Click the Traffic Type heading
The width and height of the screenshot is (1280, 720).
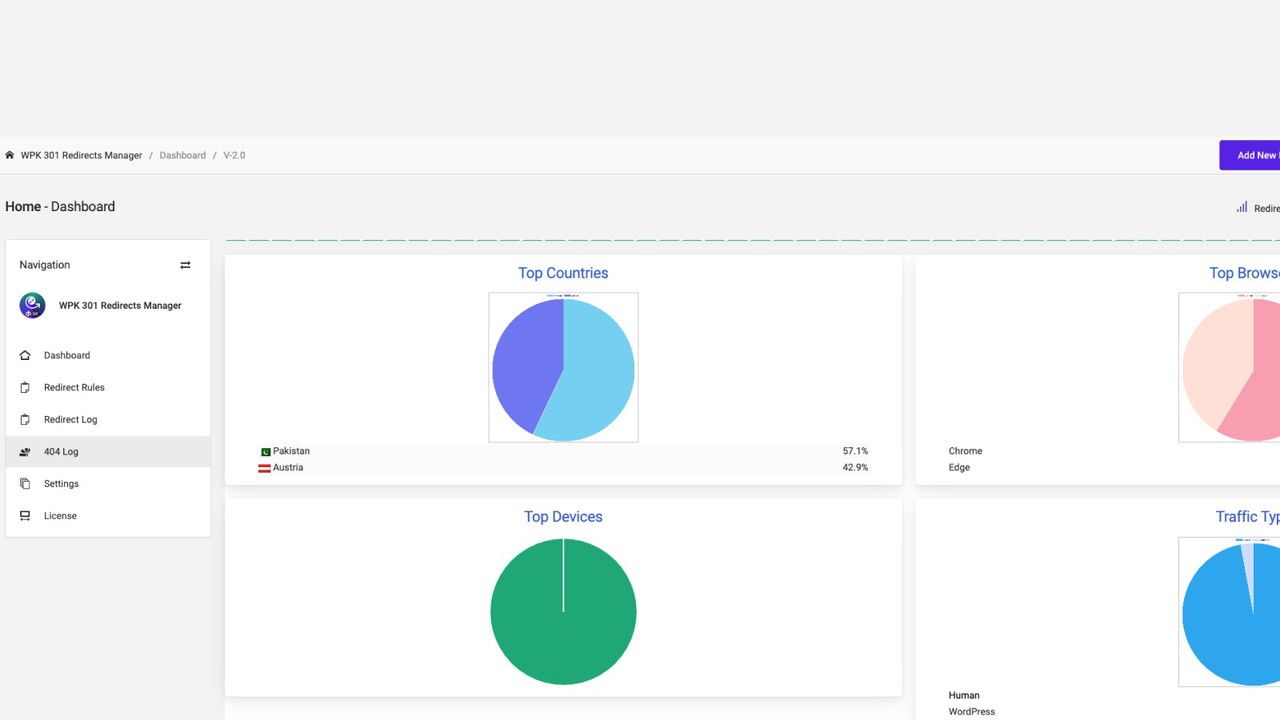click(1248, 517)
